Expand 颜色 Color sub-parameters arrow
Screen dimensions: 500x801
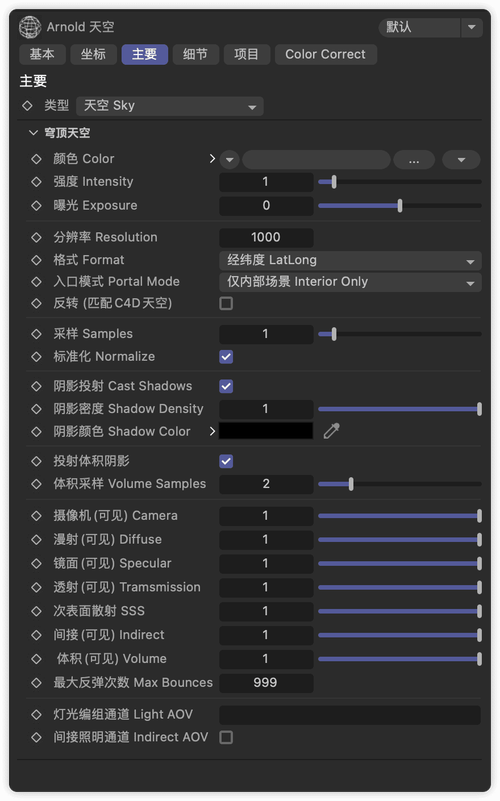(212, 159)
